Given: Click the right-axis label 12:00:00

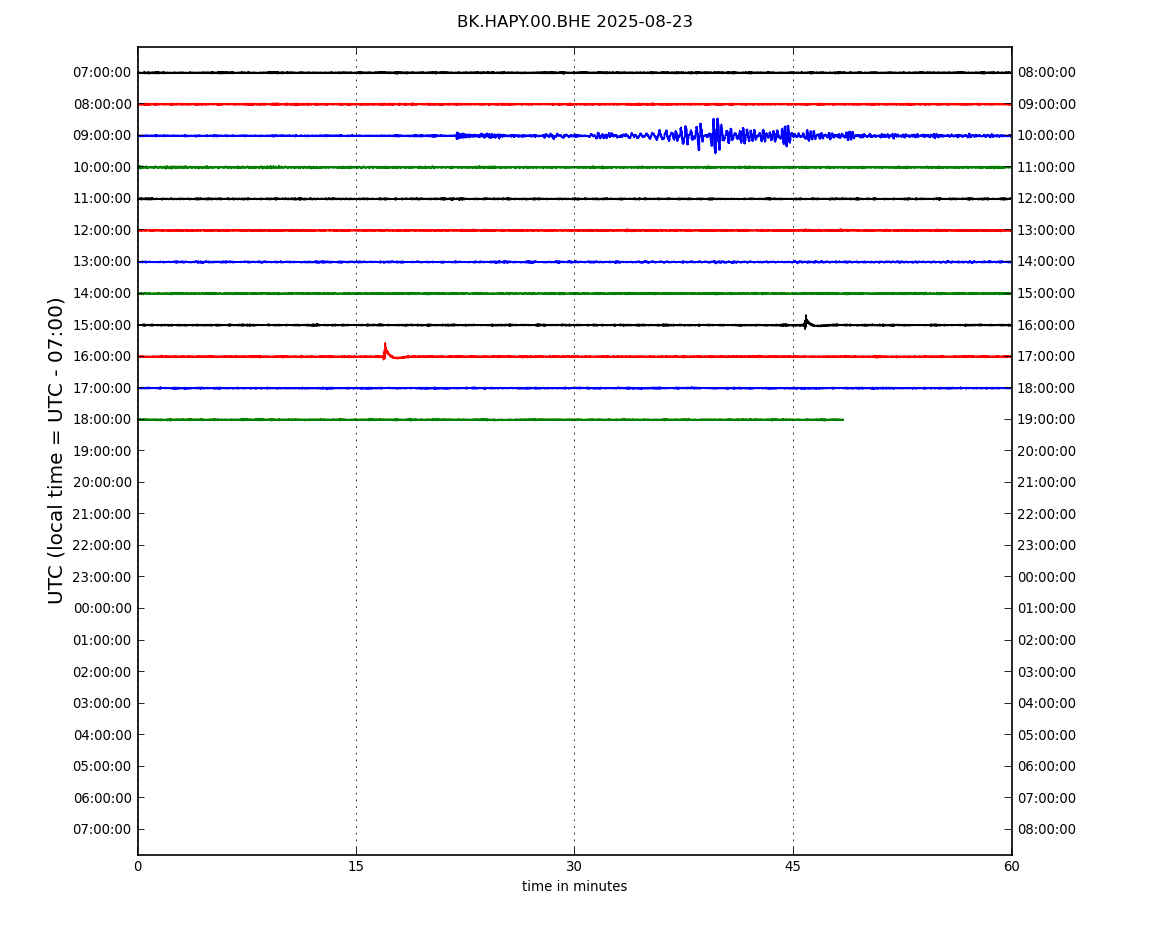Looking at the screenshot, I should click(x=1047, y=199).
